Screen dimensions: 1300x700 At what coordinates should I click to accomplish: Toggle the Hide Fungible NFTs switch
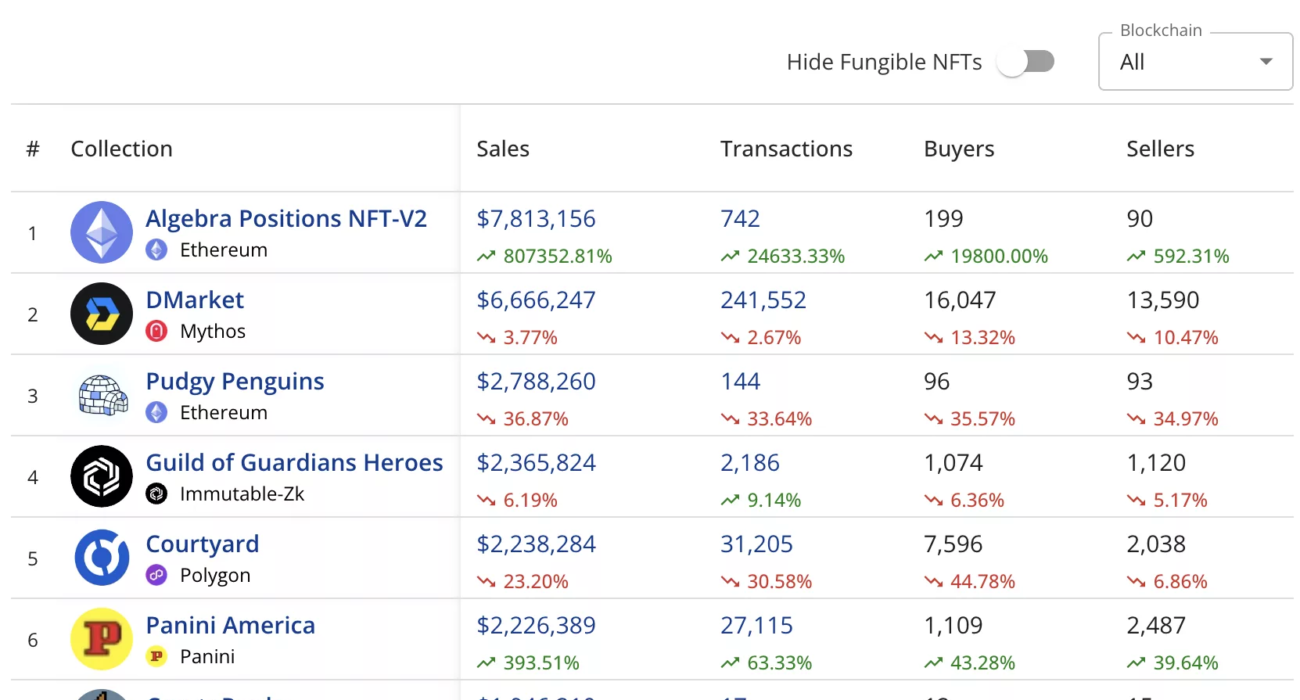pos(1026,62)
